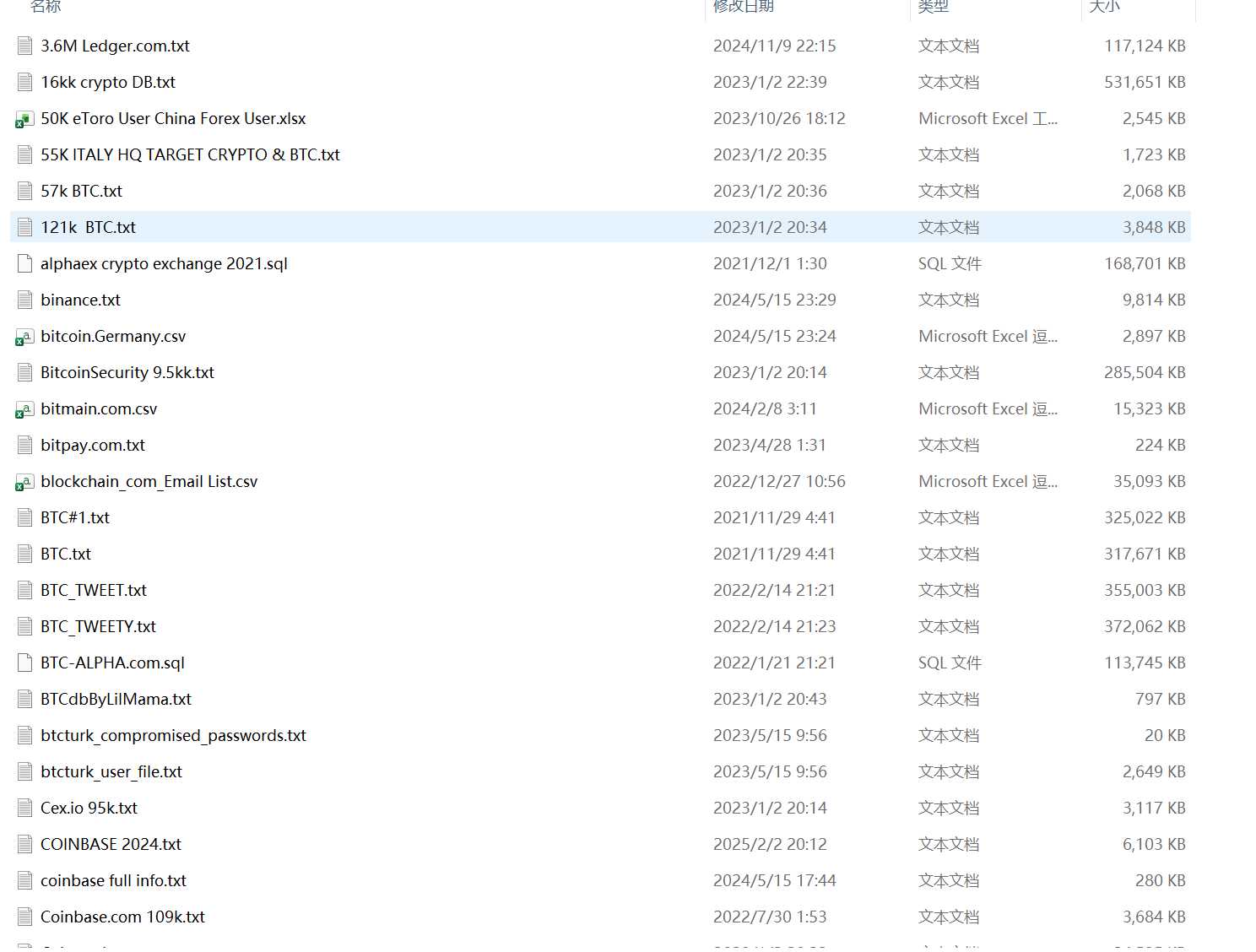
Task: Click the date "2024/2/8 3:11"
Action: click(765, 408)
